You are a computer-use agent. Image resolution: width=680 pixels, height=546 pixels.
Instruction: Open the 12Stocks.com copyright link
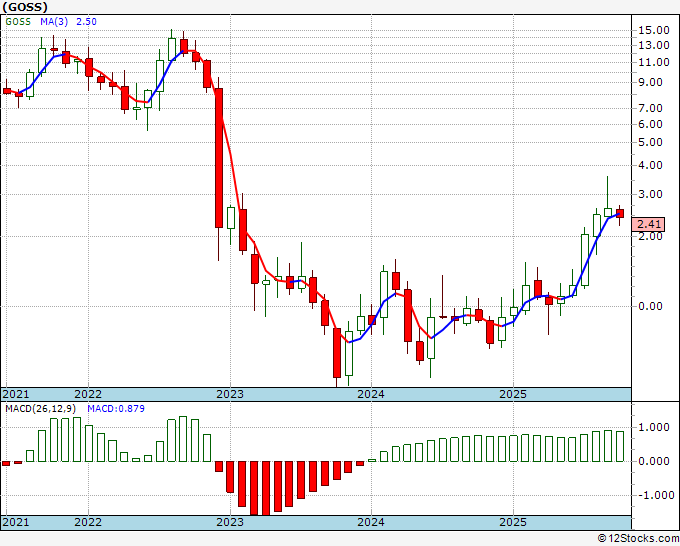tap(638, 539)
